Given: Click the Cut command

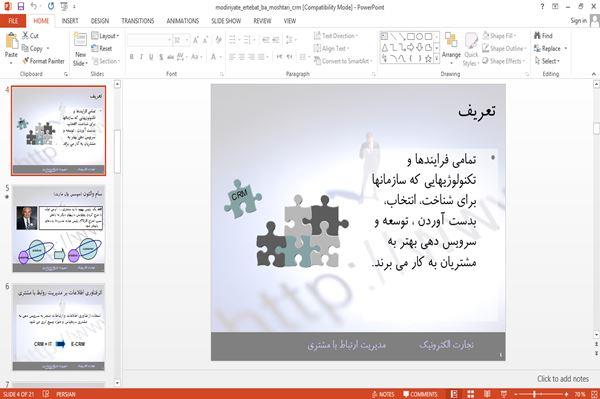Looking at the screenshot, I should coord(30,36).
